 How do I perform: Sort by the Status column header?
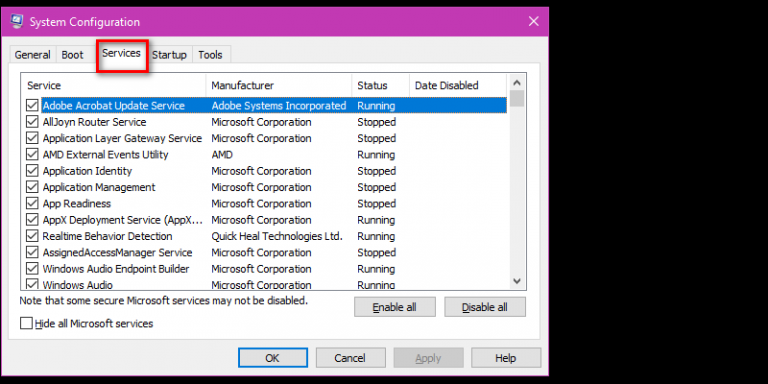coord(380,86)
